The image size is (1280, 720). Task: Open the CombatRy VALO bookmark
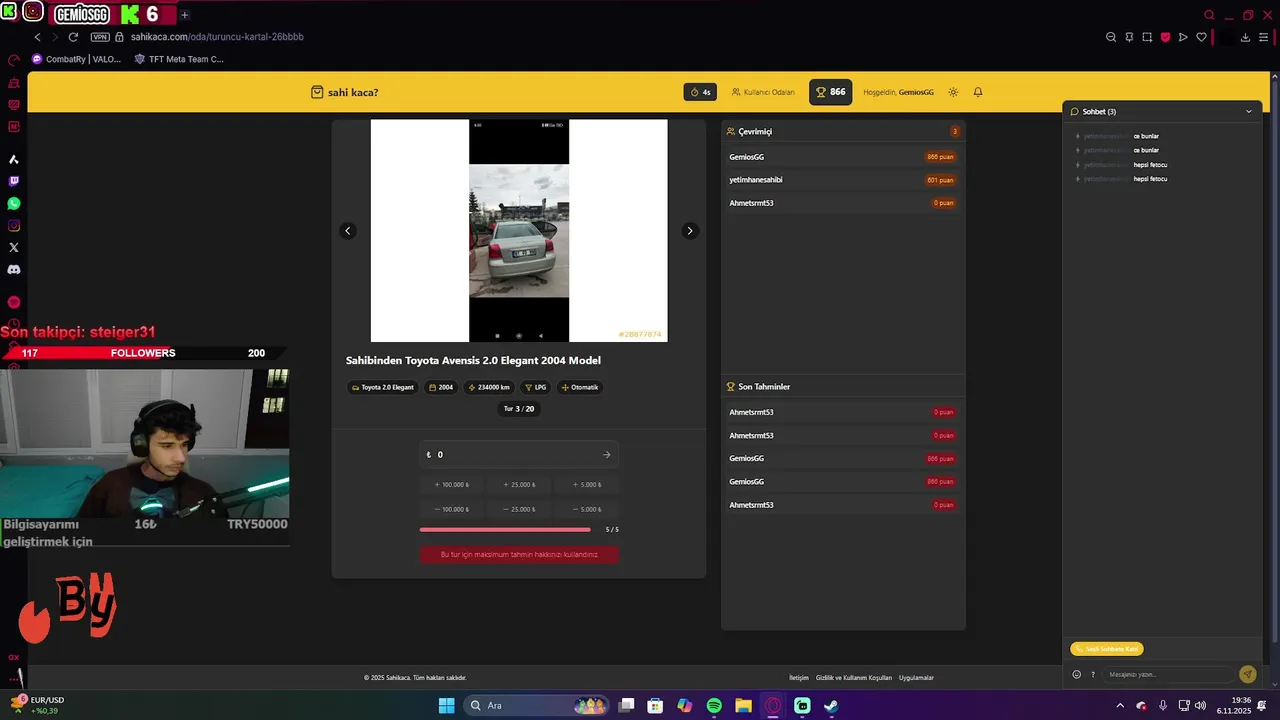[77, 59]
